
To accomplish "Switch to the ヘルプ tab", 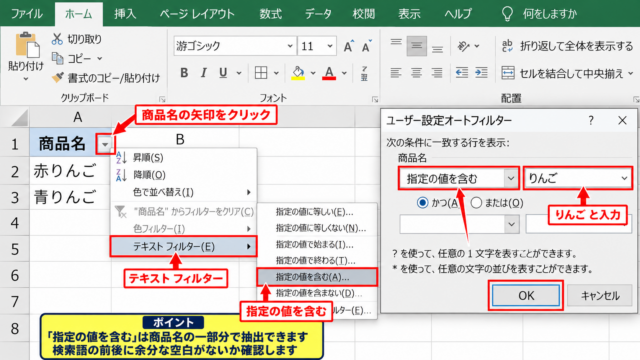I will coord(458,14).
